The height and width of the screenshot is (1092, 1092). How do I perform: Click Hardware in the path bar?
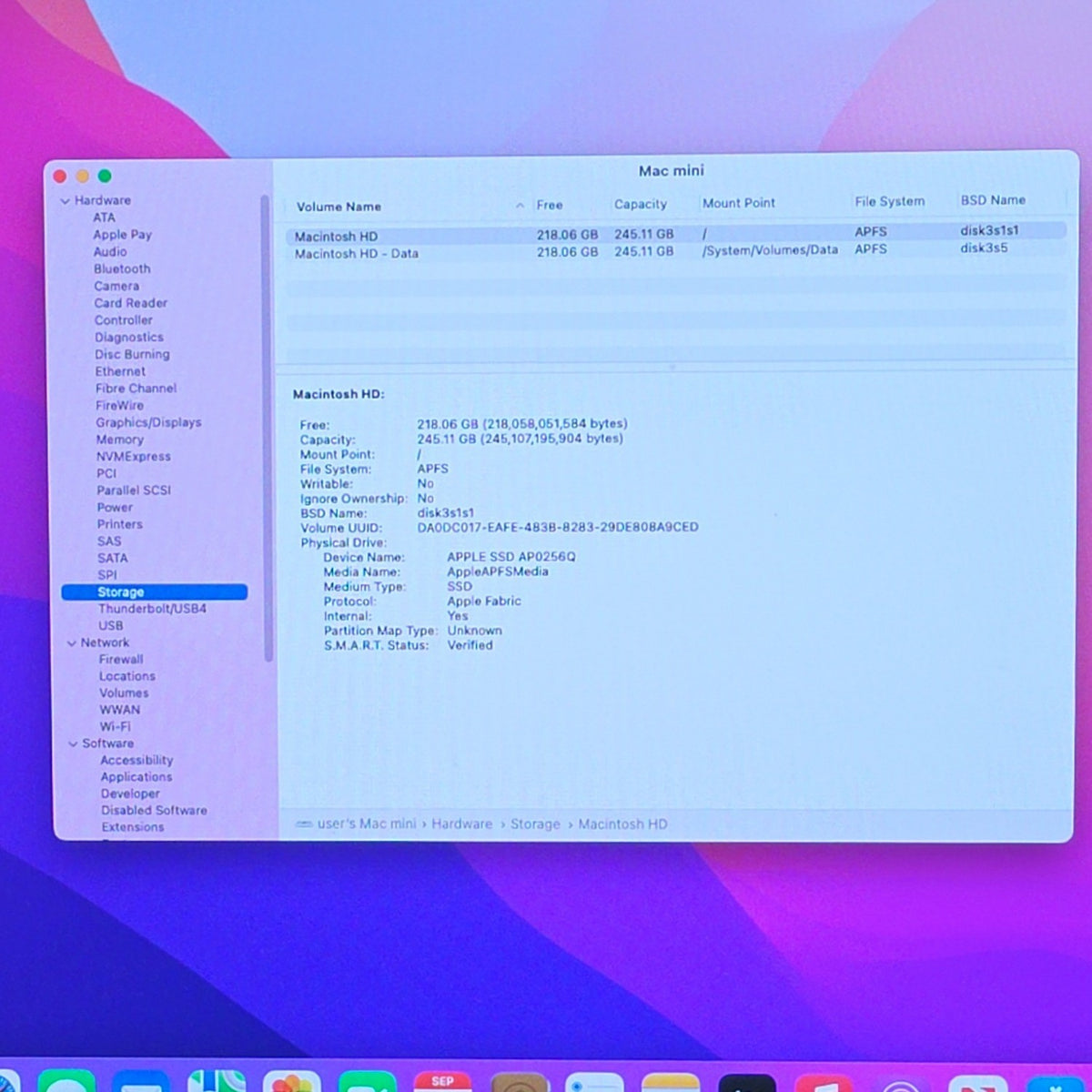[x=461, y=824]
